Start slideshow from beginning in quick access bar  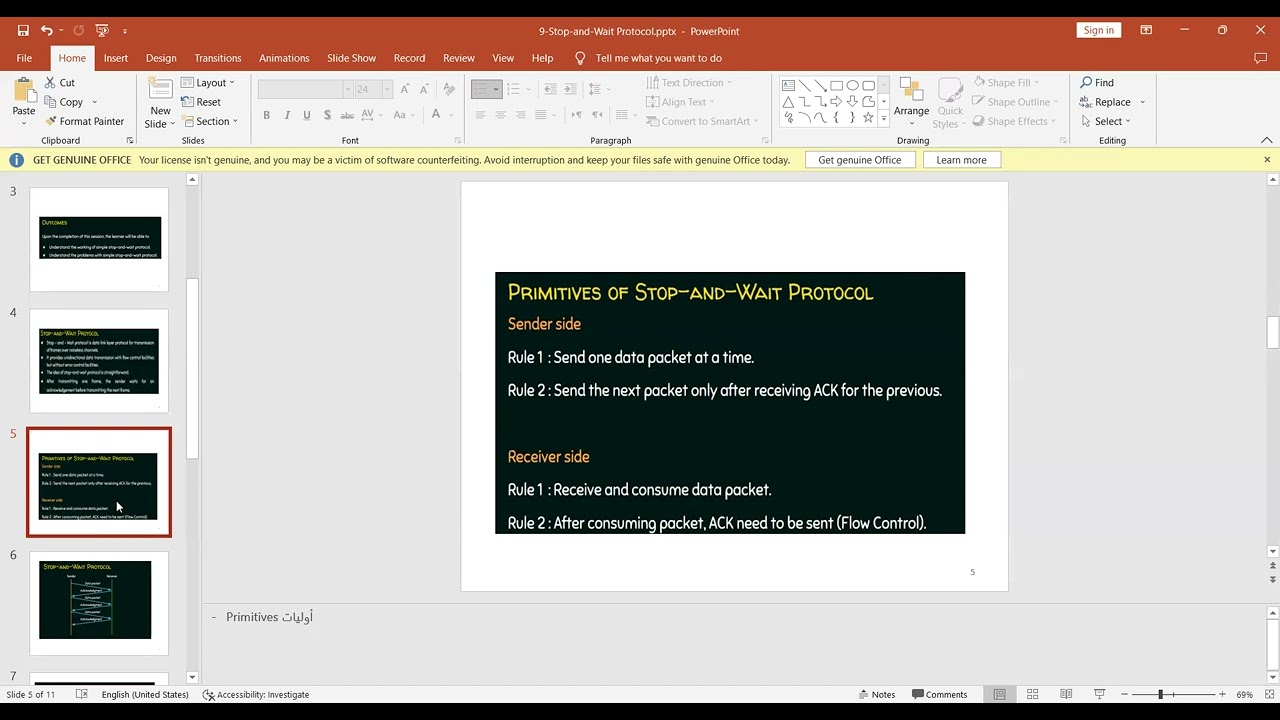pyautogui.click(x=101, y=31)
